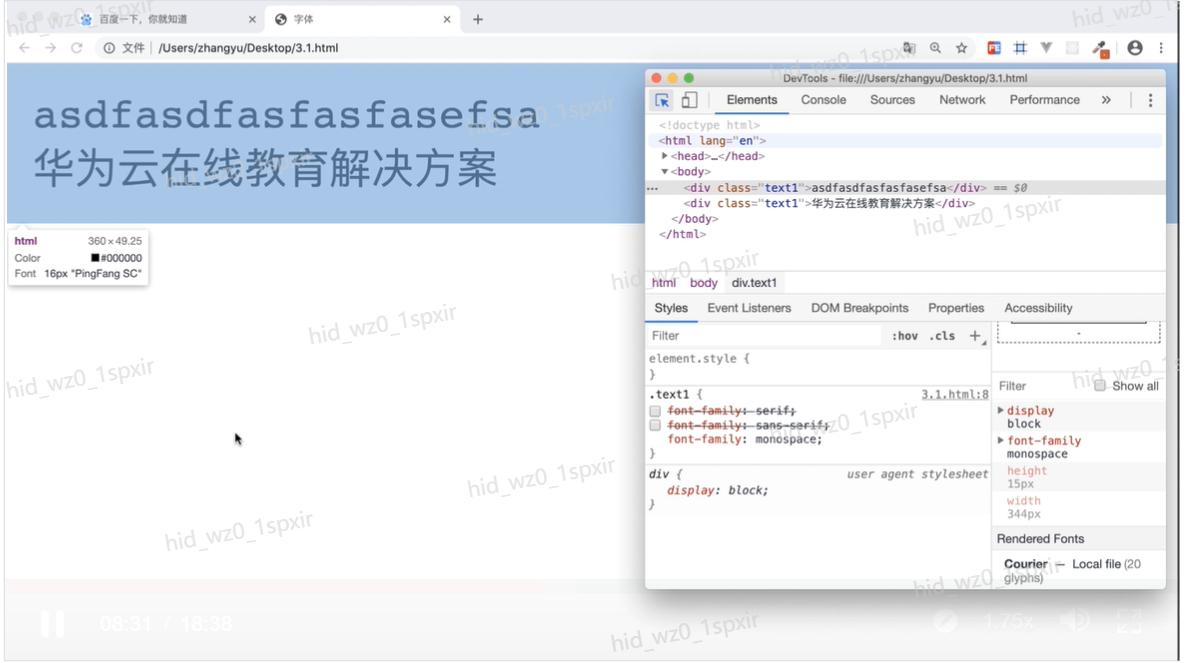Click the blue grid extension icon
This screenshot has width=1203, height=663.
click(1020, 48)
